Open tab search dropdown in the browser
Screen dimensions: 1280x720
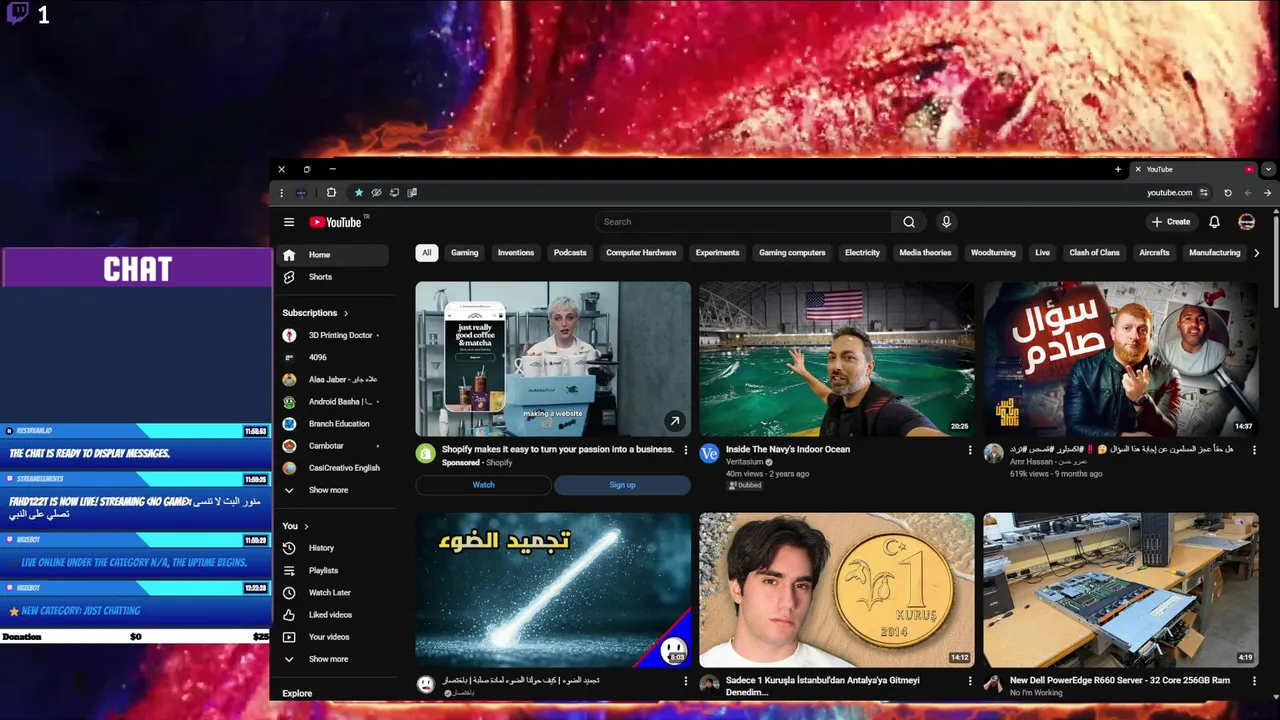[1268, 169]
